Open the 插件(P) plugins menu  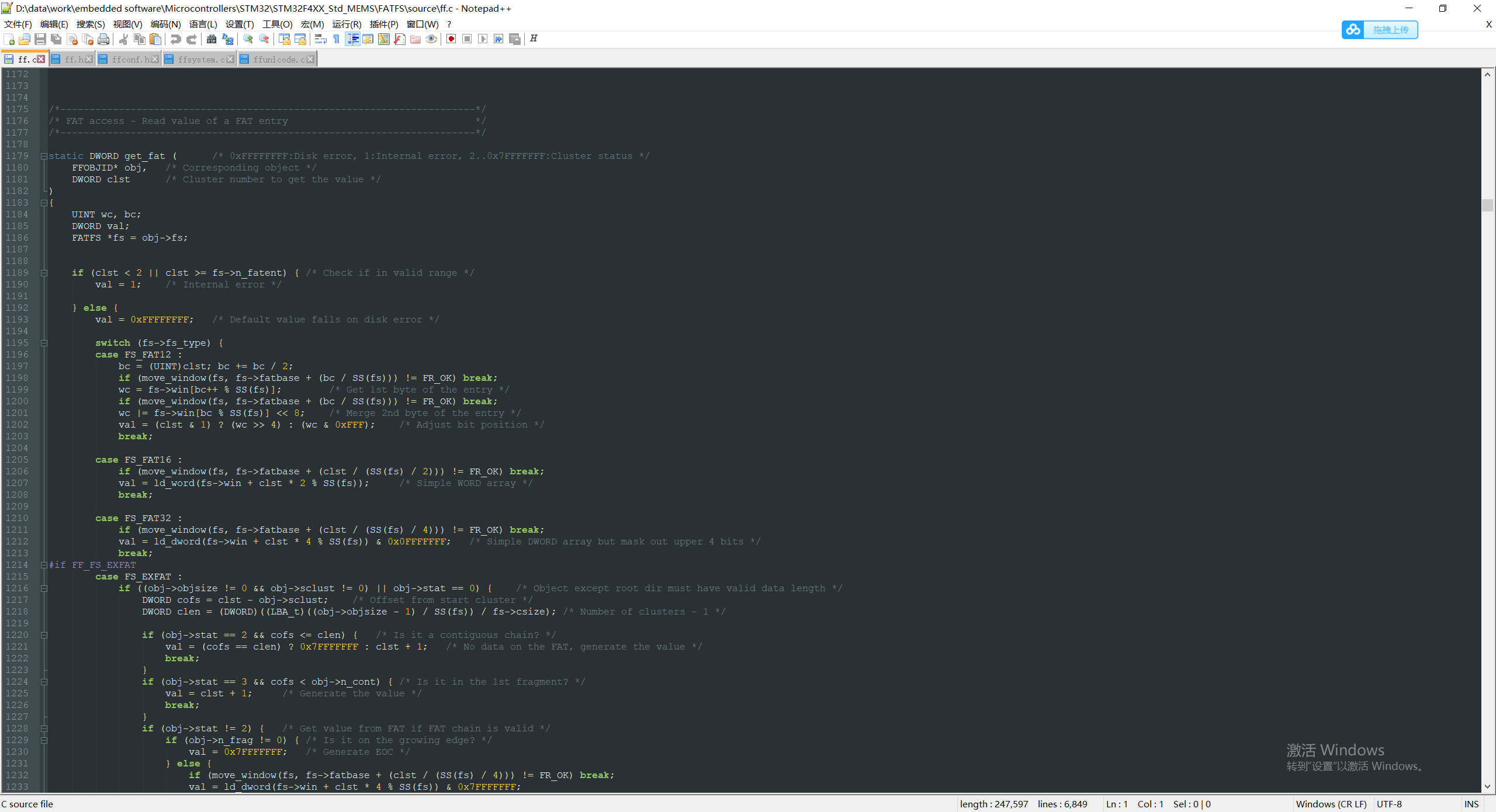click(x=383, y=24)
